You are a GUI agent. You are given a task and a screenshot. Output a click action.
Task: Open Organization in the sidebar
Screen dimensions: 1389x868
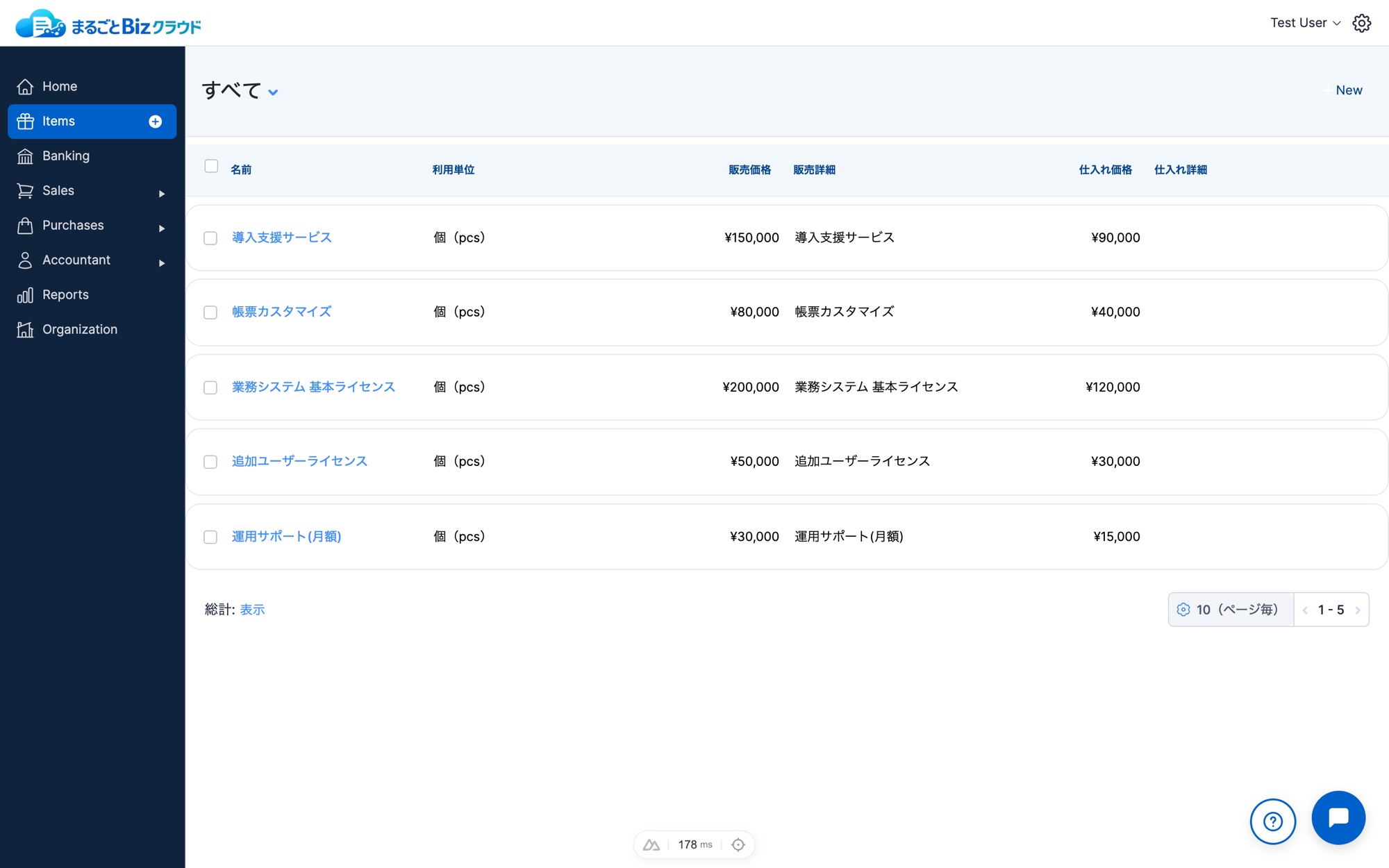[x=92, y=330]
